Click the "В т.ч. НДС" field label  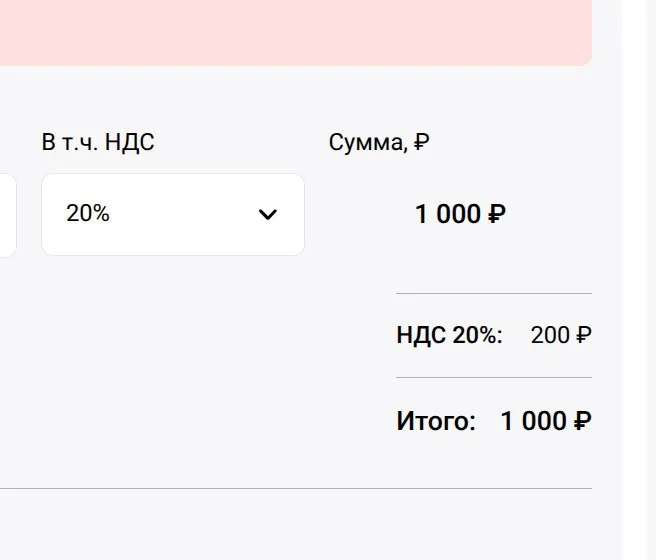(x=98, y=142)
